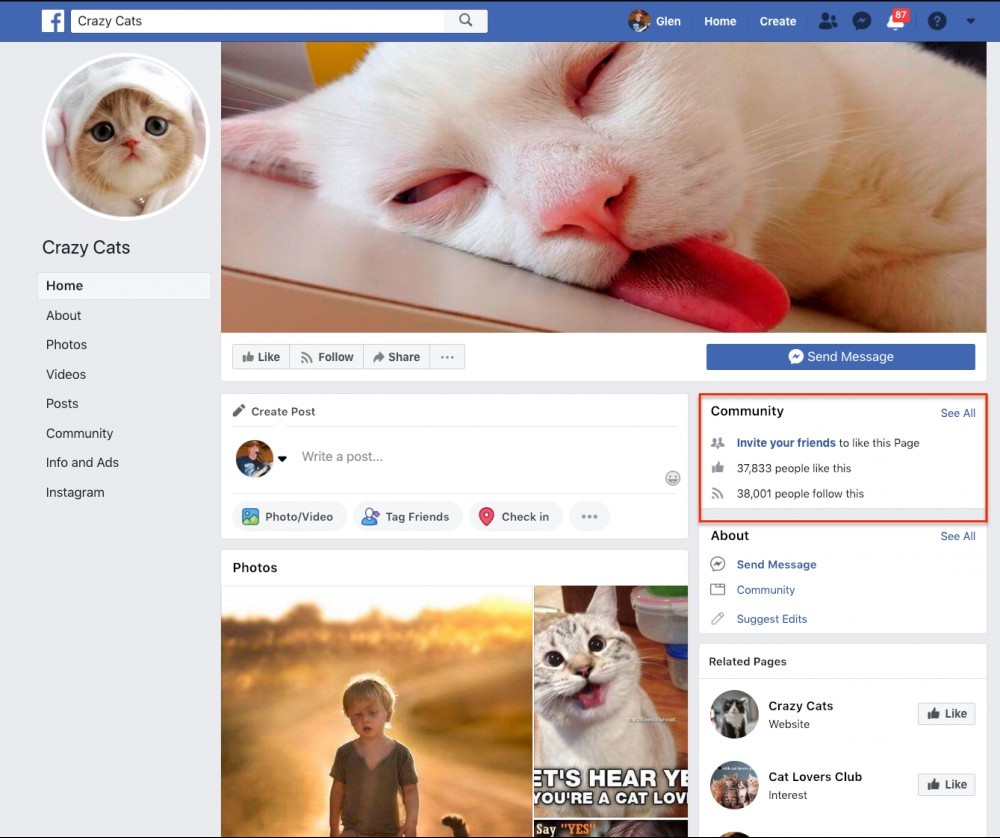Click Tag Friends button

click(x=407, y=516)
